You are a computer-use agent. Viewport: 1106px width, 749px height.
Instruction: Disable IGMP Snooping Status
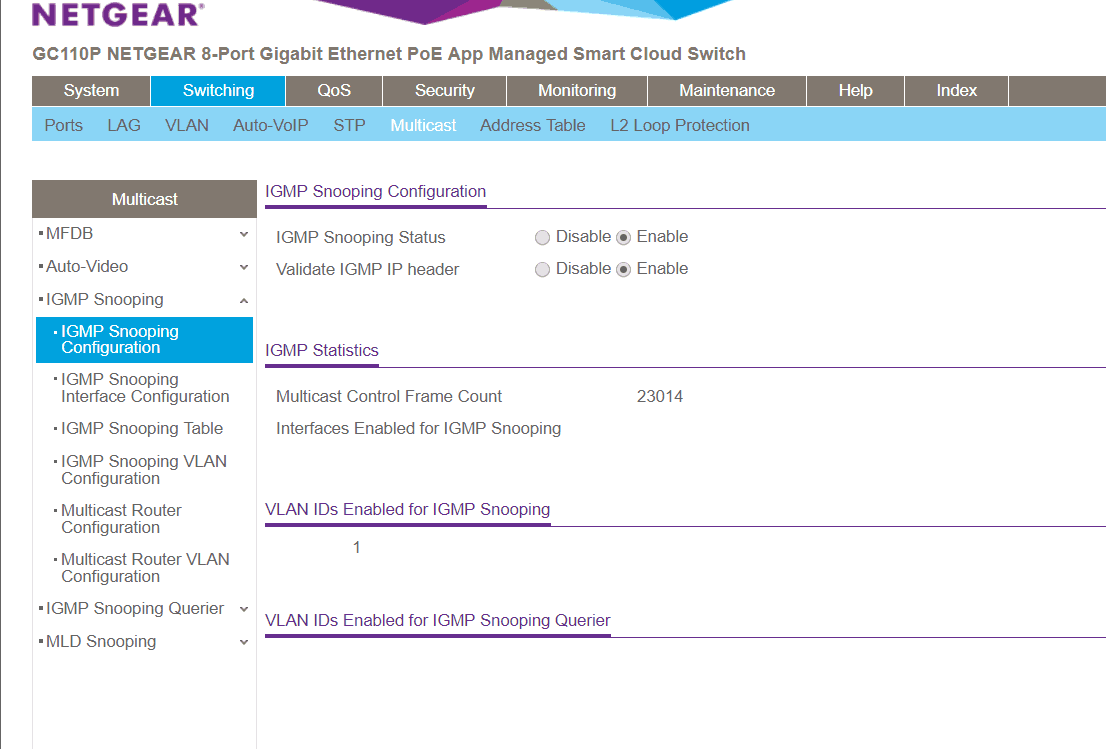(542, 238)
